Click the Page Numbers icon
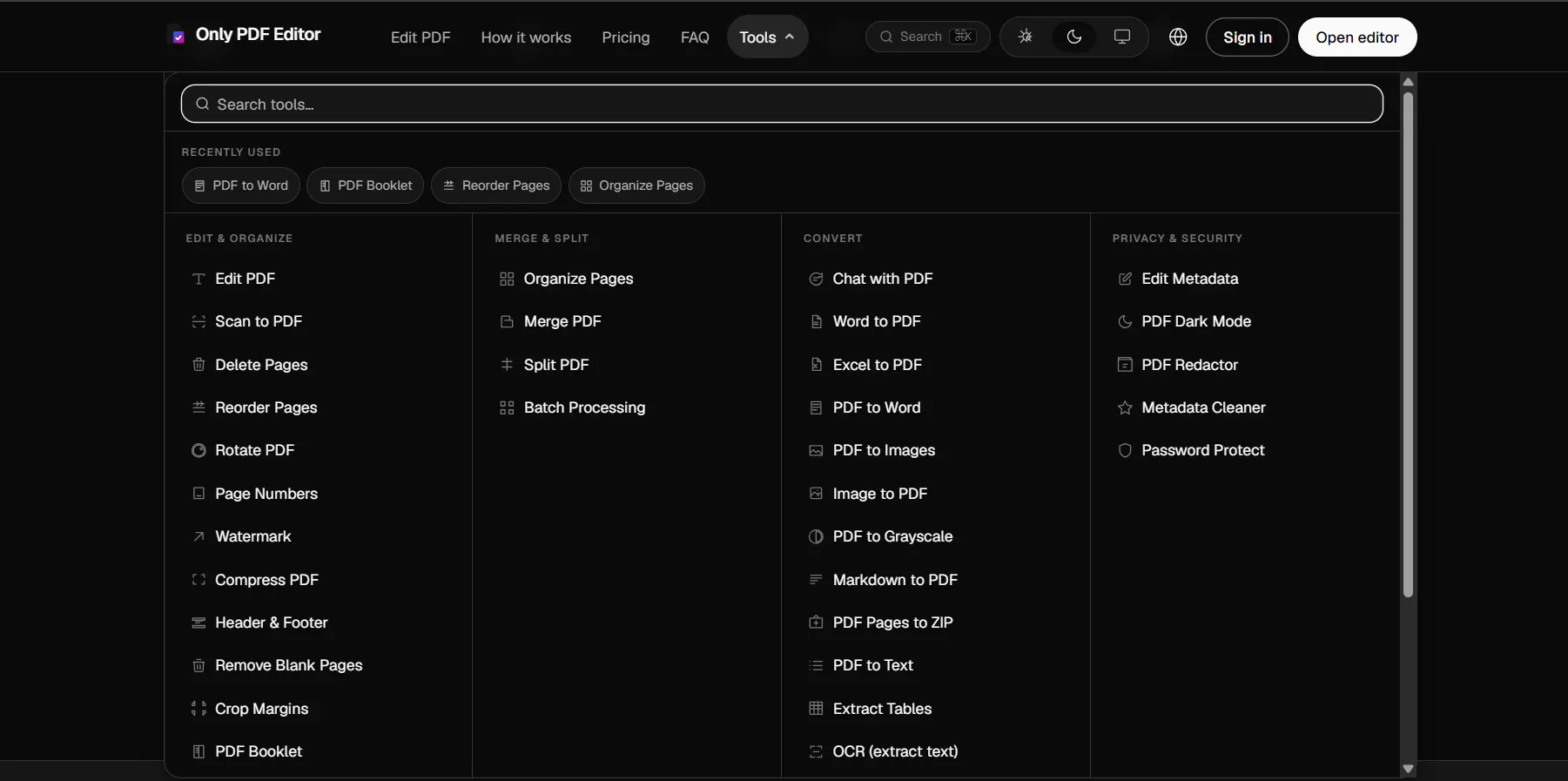The height and width of the screenshot is (781, 1568). pos(199,494)
